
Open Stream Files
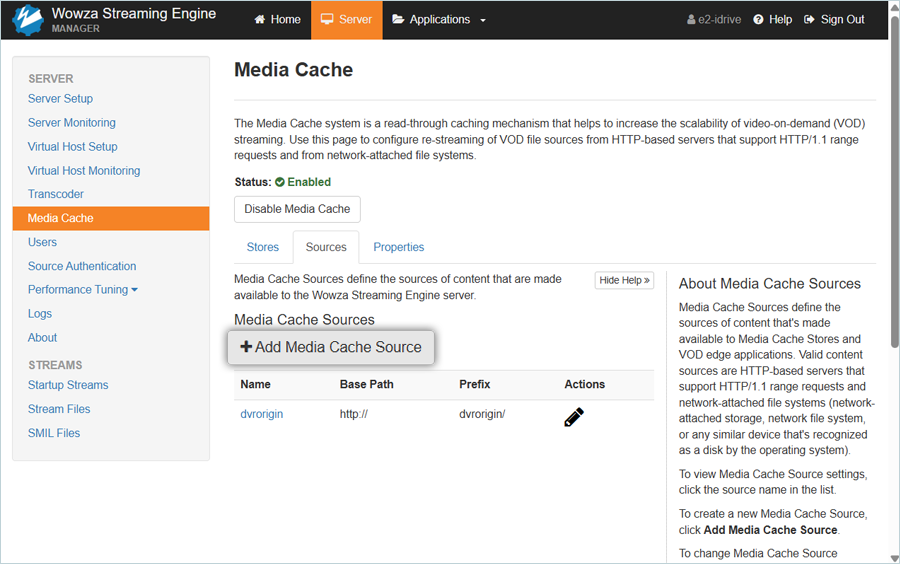click(x=59, y=409)
